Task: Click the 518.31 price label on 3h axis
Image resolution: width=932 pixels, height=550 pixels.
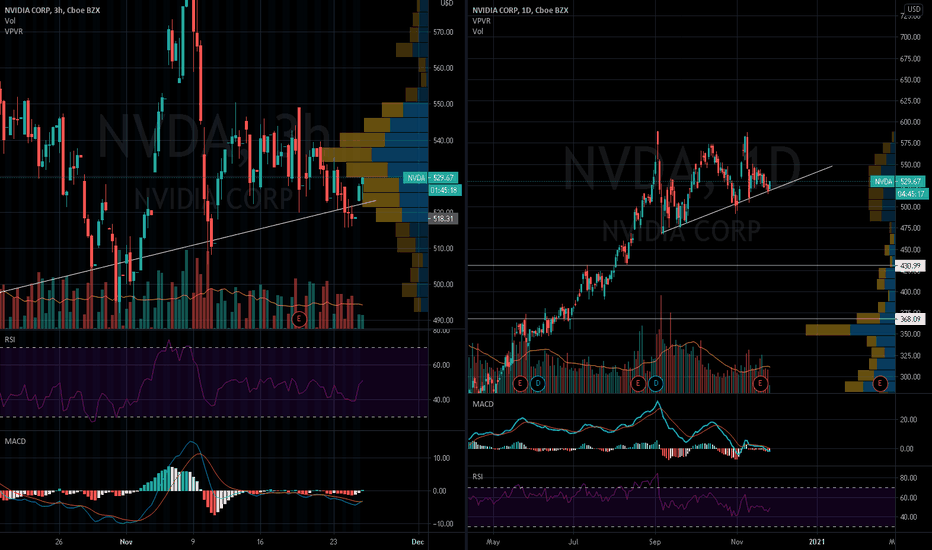Action: 443,219
